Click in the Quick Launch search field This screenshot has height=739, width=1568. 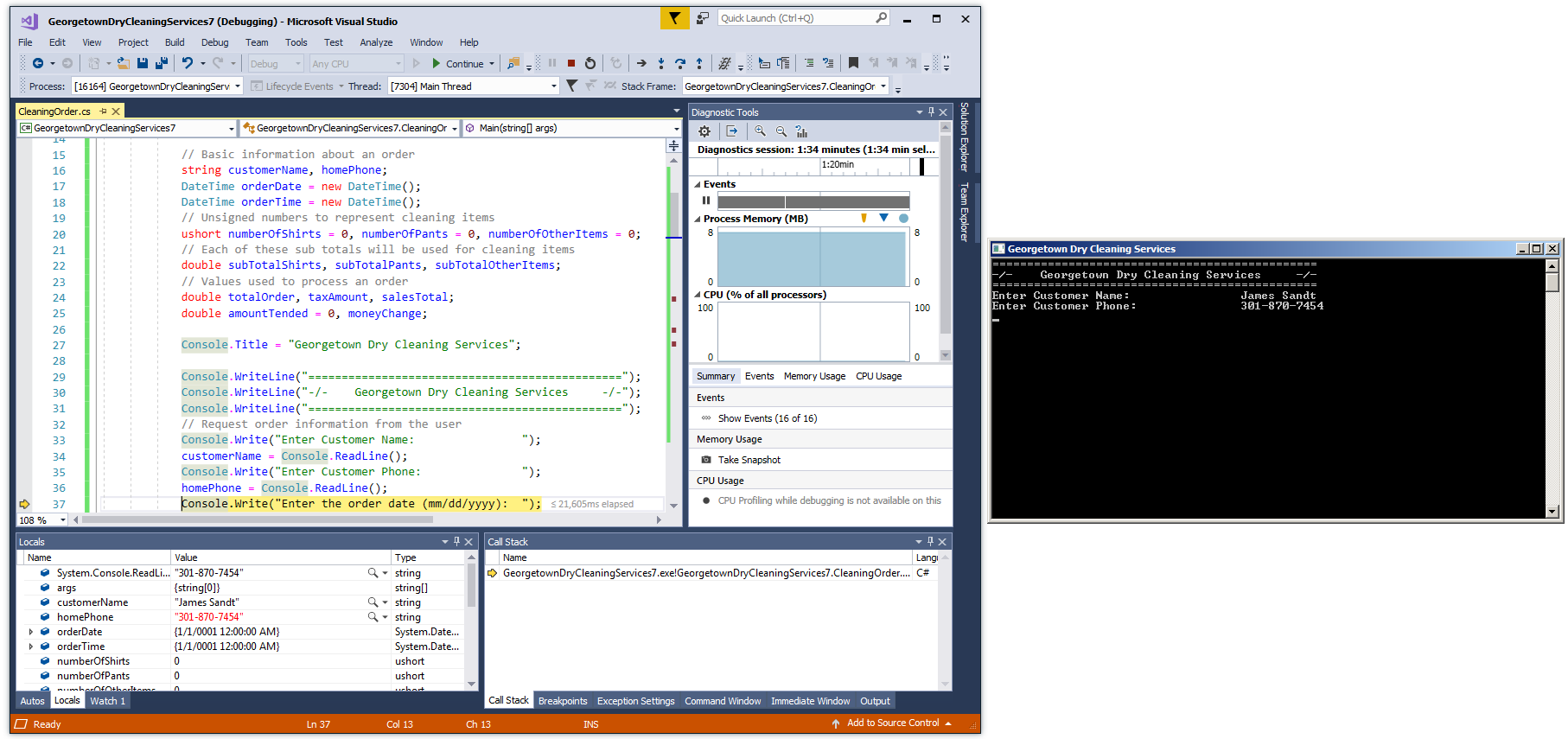[x=797, y=18]
